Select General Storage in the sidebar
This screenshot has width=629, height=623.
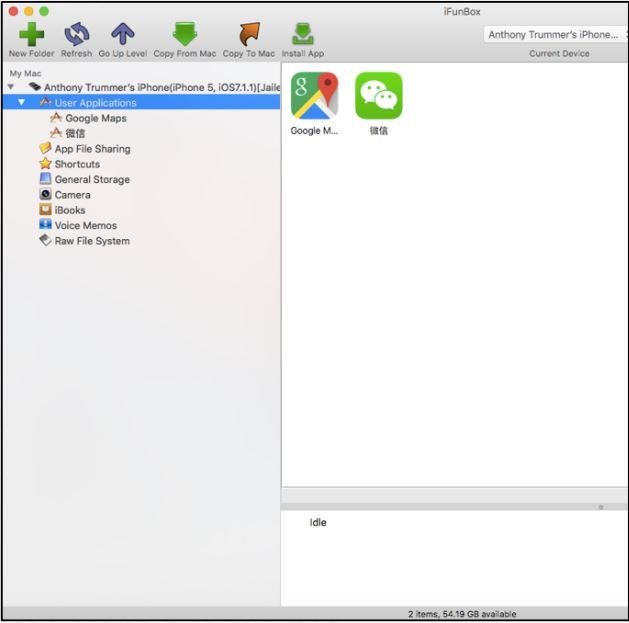click(x=92, y=179)
